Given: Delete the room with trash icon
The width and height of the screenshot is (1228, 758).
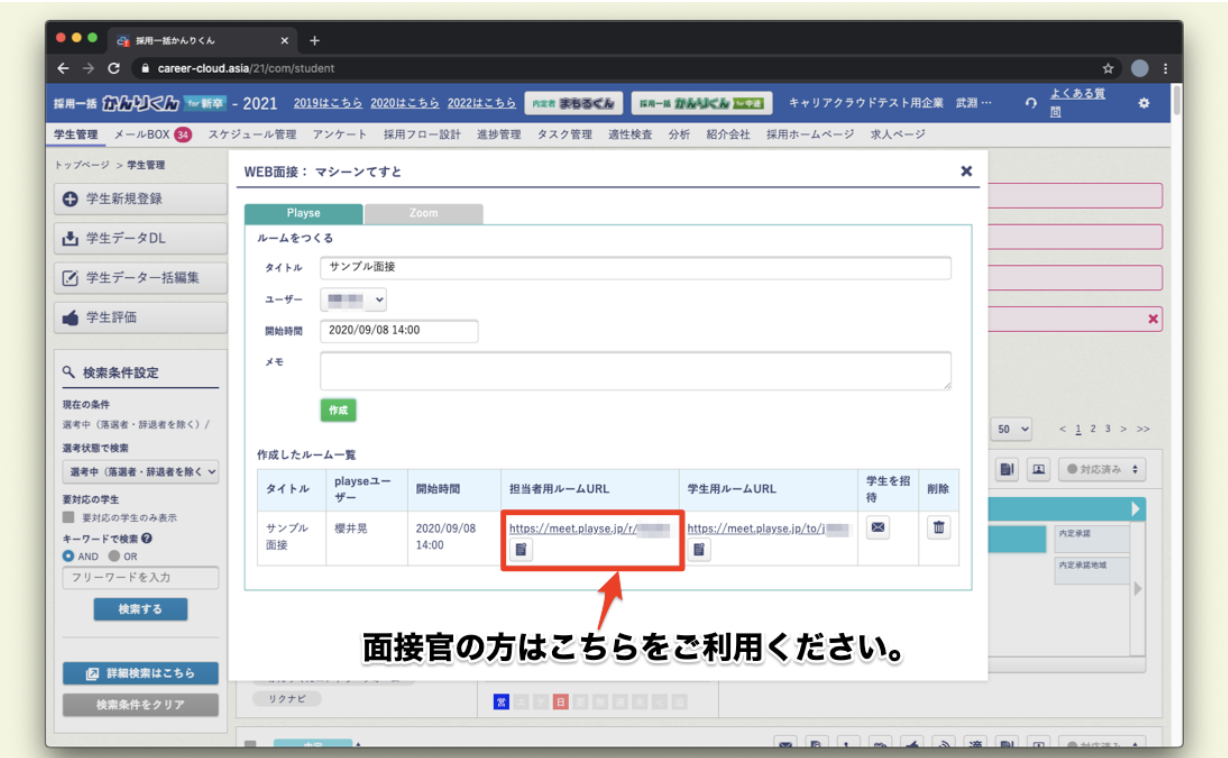Looking at the screenshot, I should pos(938,528).
